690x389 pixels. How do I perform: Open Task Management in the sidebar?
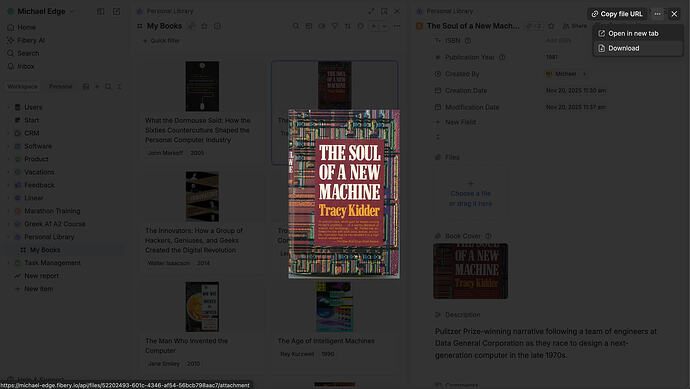[52, 263]
